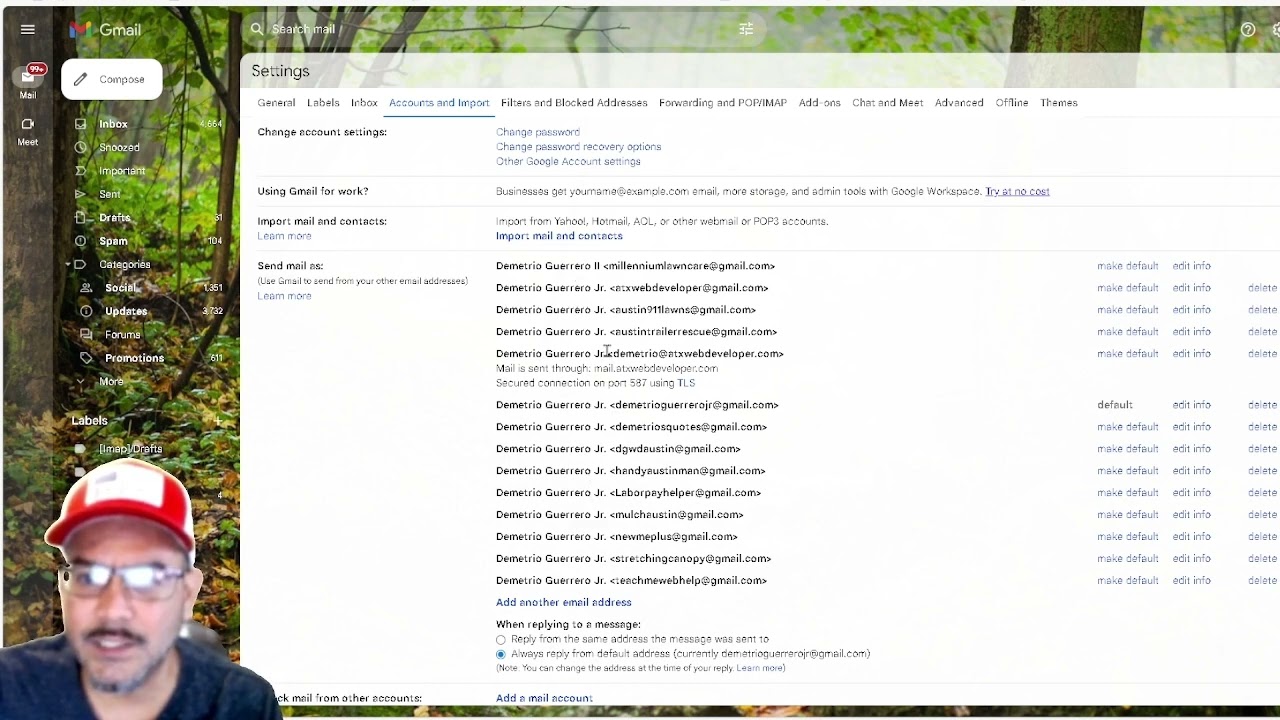Click the search magnifier icon
The height and width of the screenshot is (720, 1280).
pos(257,29)
